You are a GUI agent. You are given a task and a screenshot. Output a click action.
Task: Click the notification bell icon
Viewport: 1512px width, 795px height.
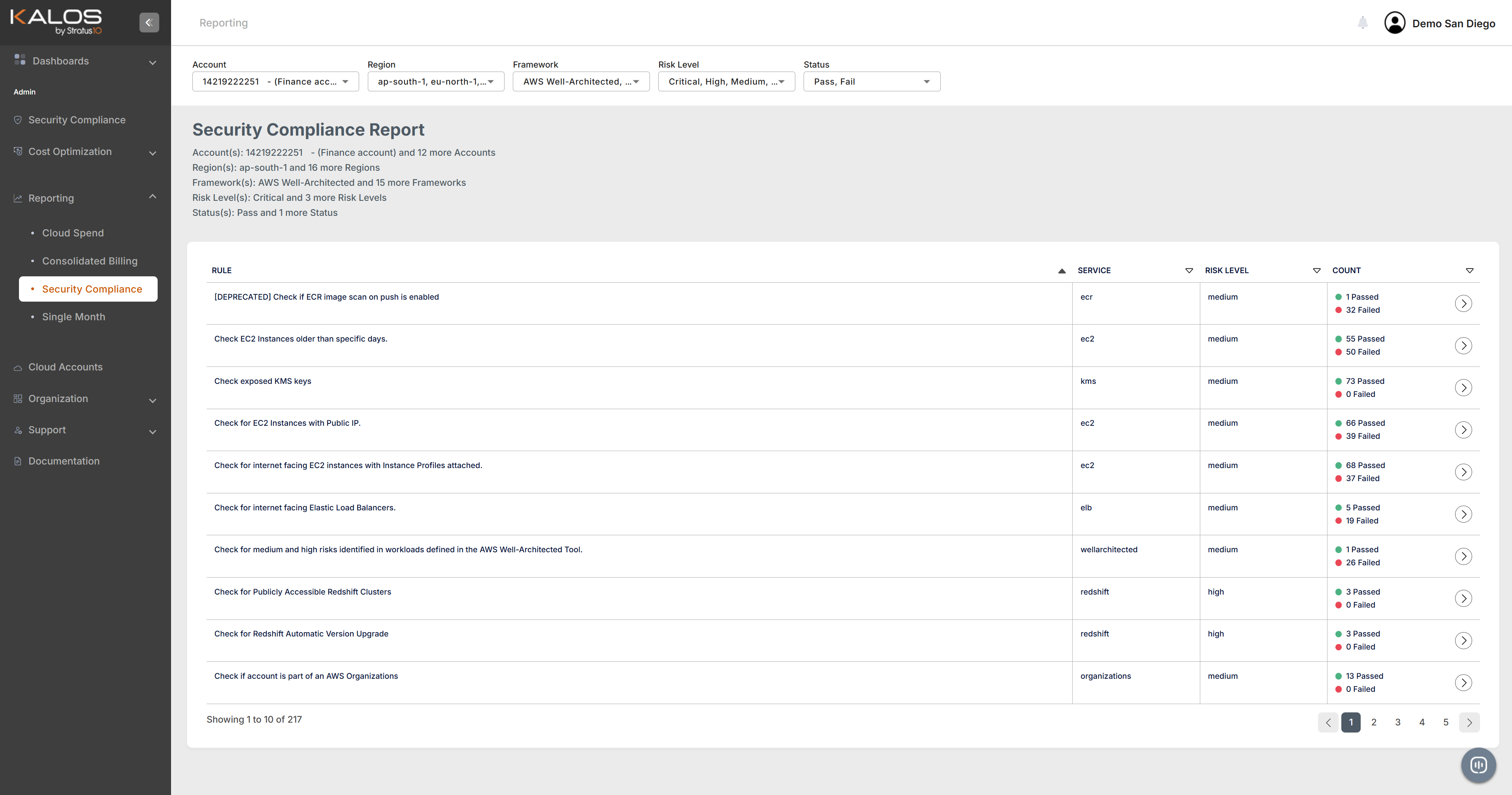coord(1362,23)
